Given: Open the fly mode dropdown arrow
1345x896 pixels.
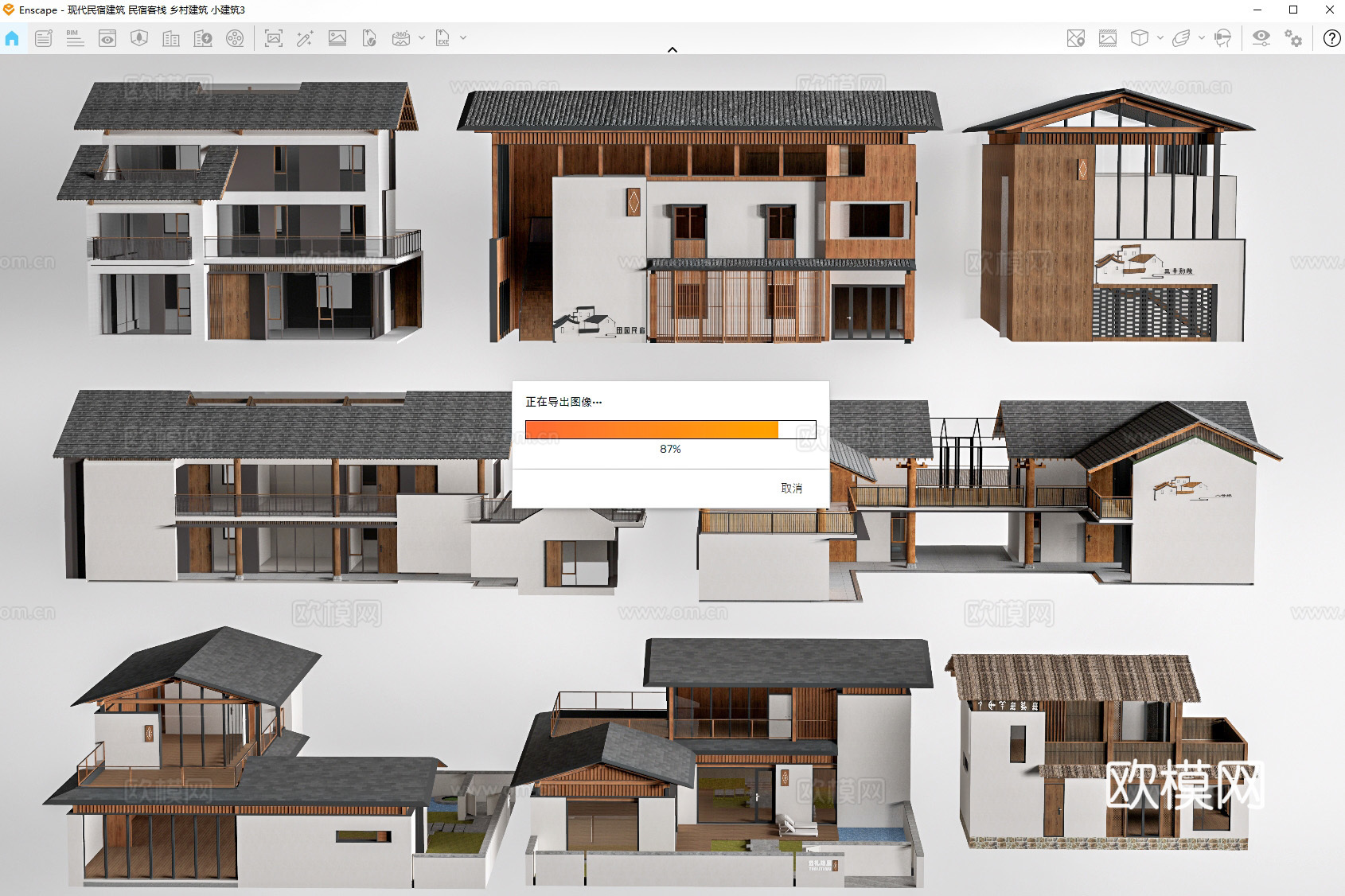Looking at the screenshot, I should coord(1202,38).
